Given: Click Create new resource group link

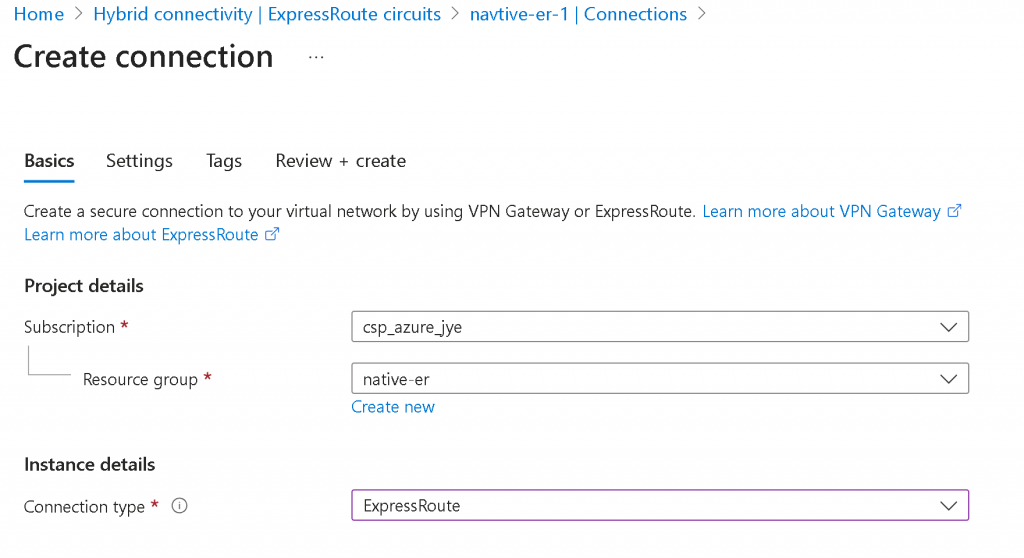Looking at the screenshot, I should pos(393,407).
